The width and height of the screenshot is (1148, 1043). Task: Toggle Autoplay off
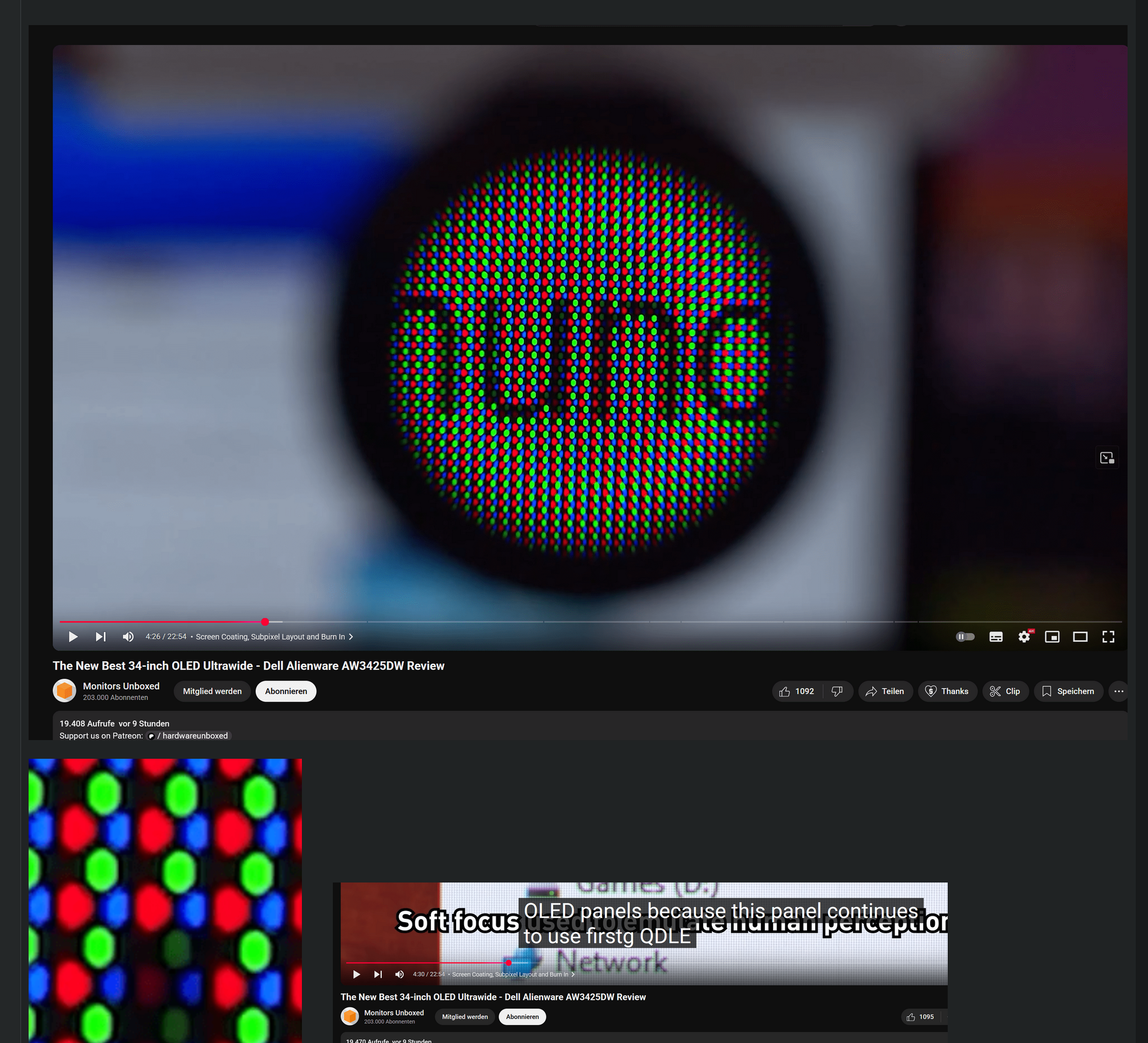[965, 637]
